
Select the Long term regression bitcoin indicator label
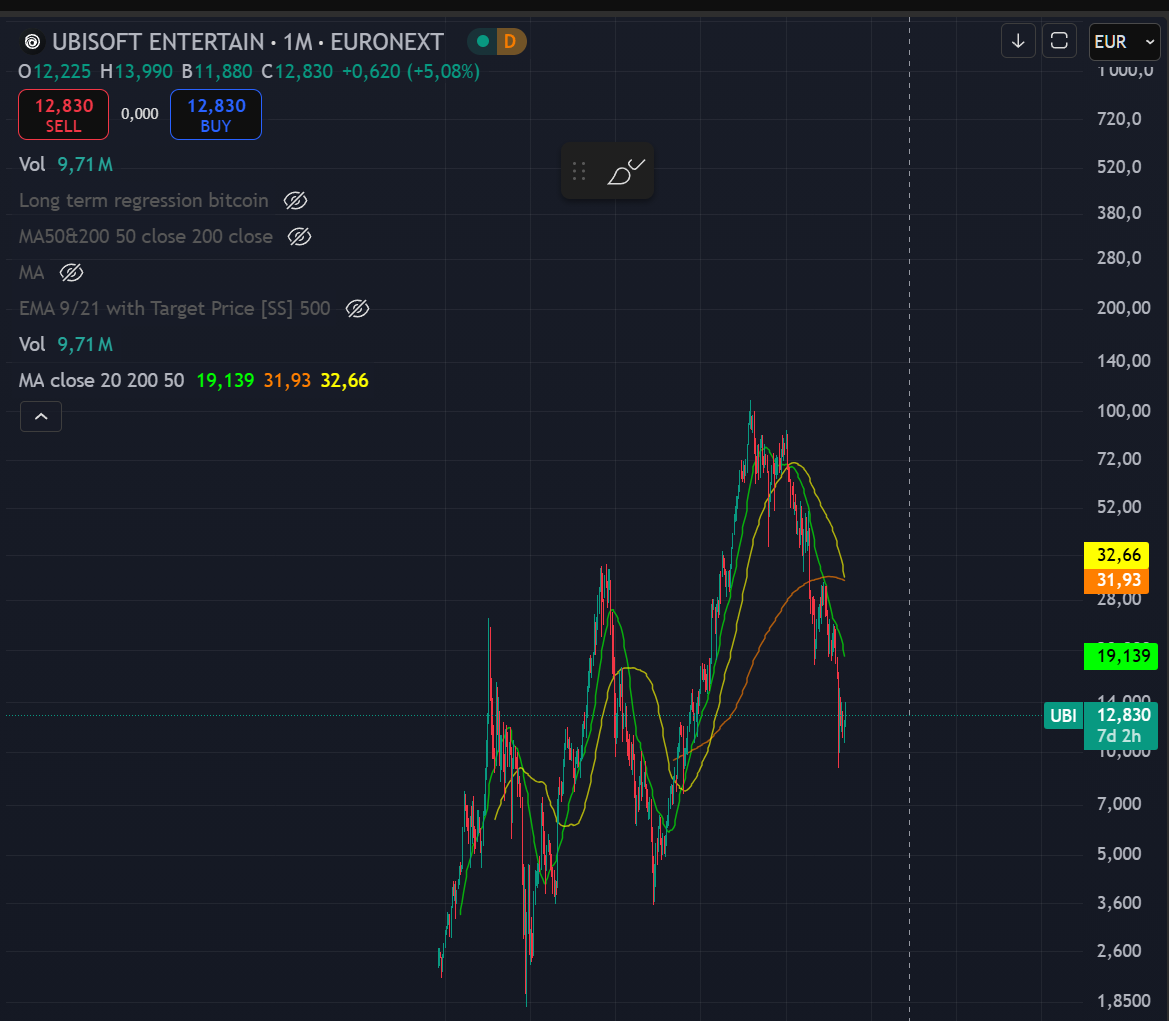pos(143,201)
